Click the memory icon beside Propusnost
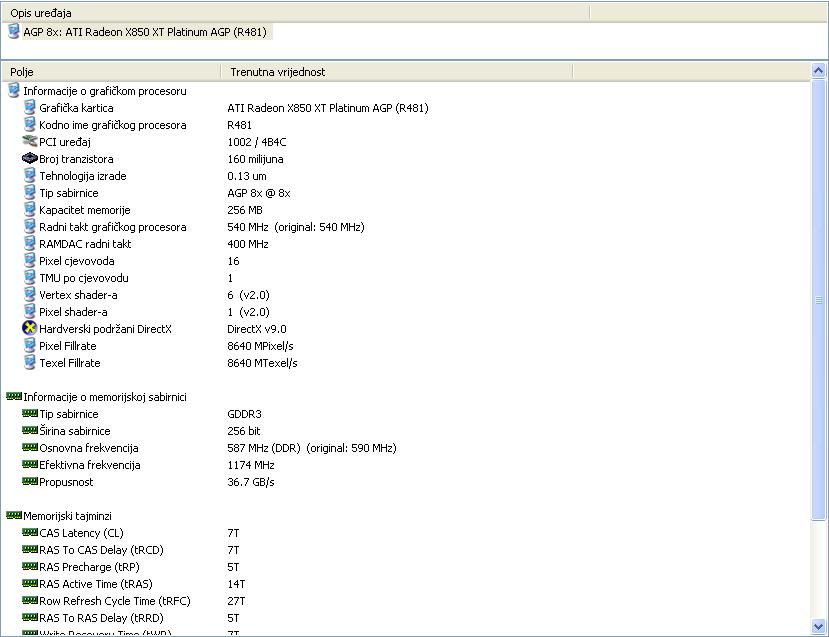829x637 pixels. coord(29,482)
